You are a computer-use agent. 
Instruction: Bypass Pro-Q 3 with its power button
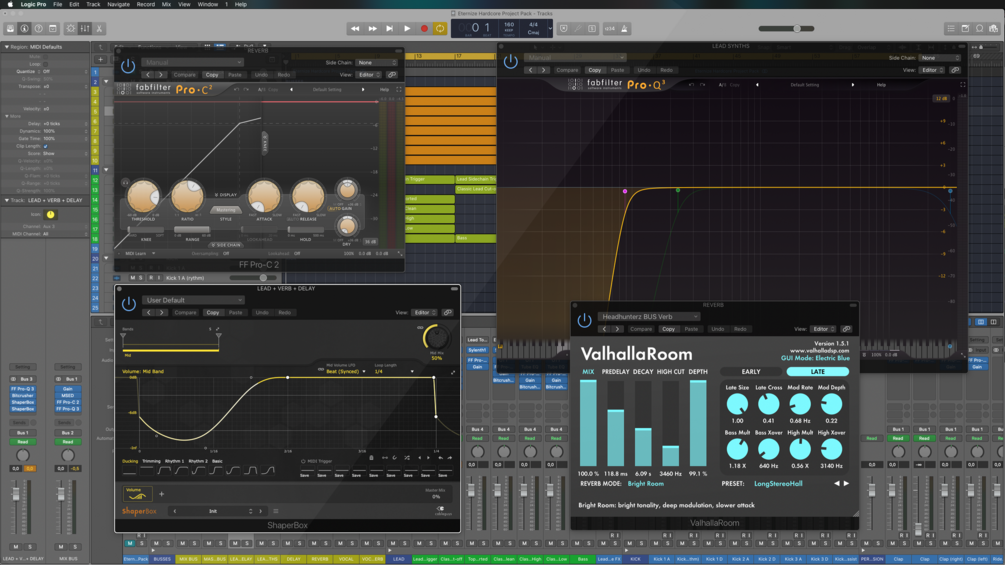[x=510, y=61]
